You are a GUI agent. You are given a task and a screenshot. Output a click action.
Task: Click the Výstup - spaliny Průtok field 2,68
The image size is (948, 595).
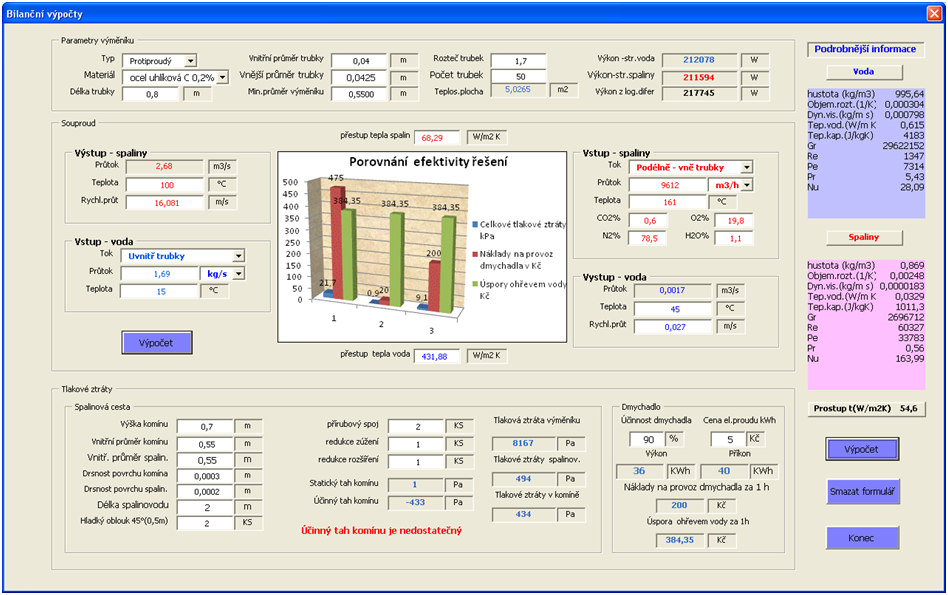[165, 167]
